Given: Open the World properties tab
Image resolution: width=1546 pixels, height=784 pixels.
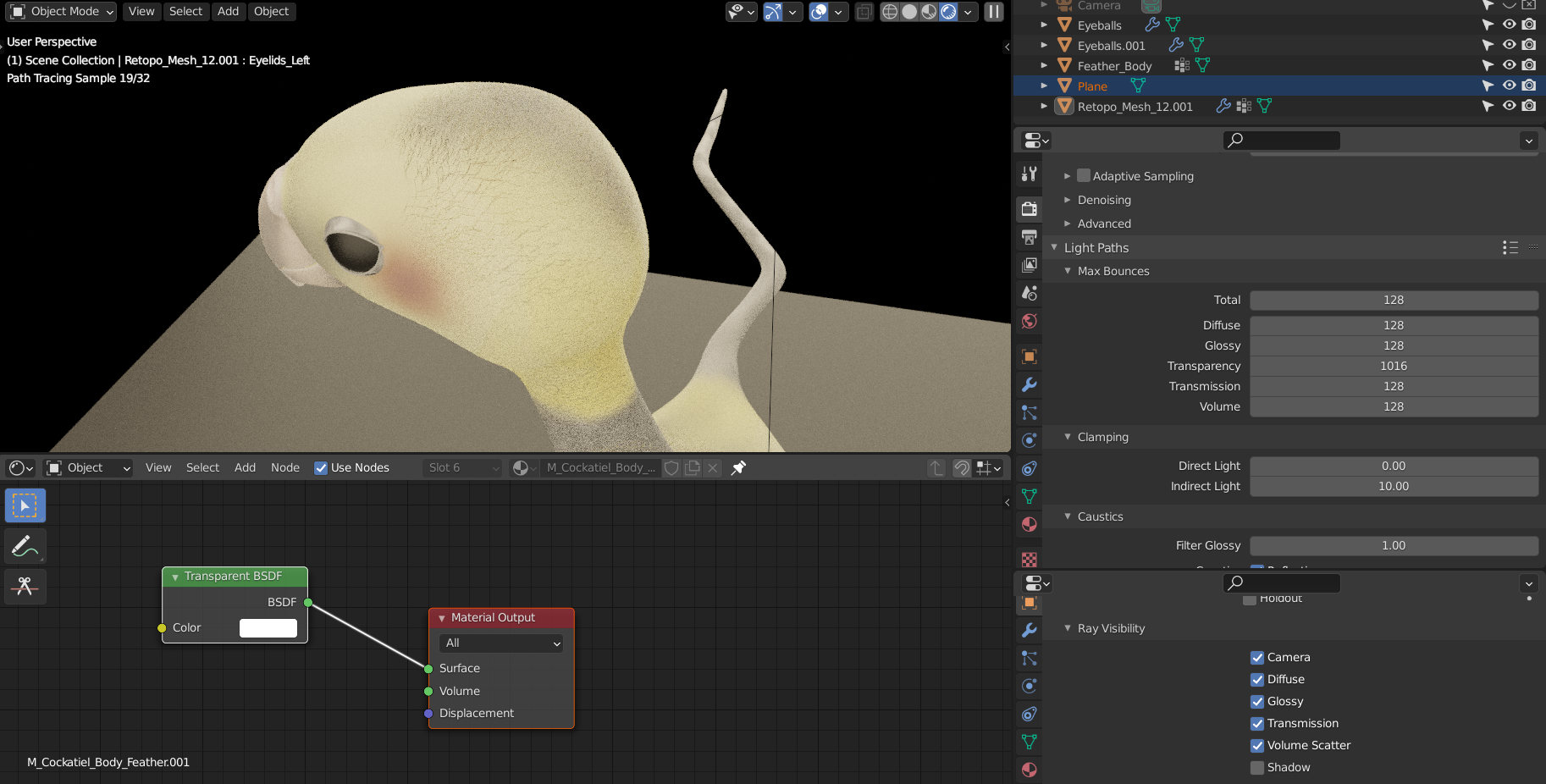Looking at the screenshot, I should tap(1030, 321).
